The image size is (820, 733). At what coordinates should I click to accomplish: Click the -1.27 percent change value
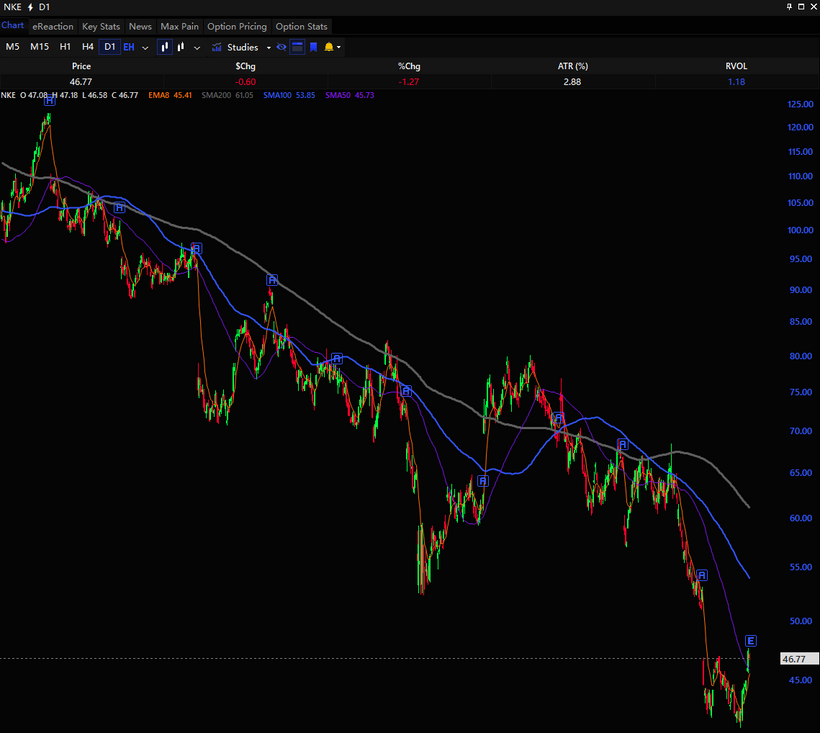click(409, 82)
